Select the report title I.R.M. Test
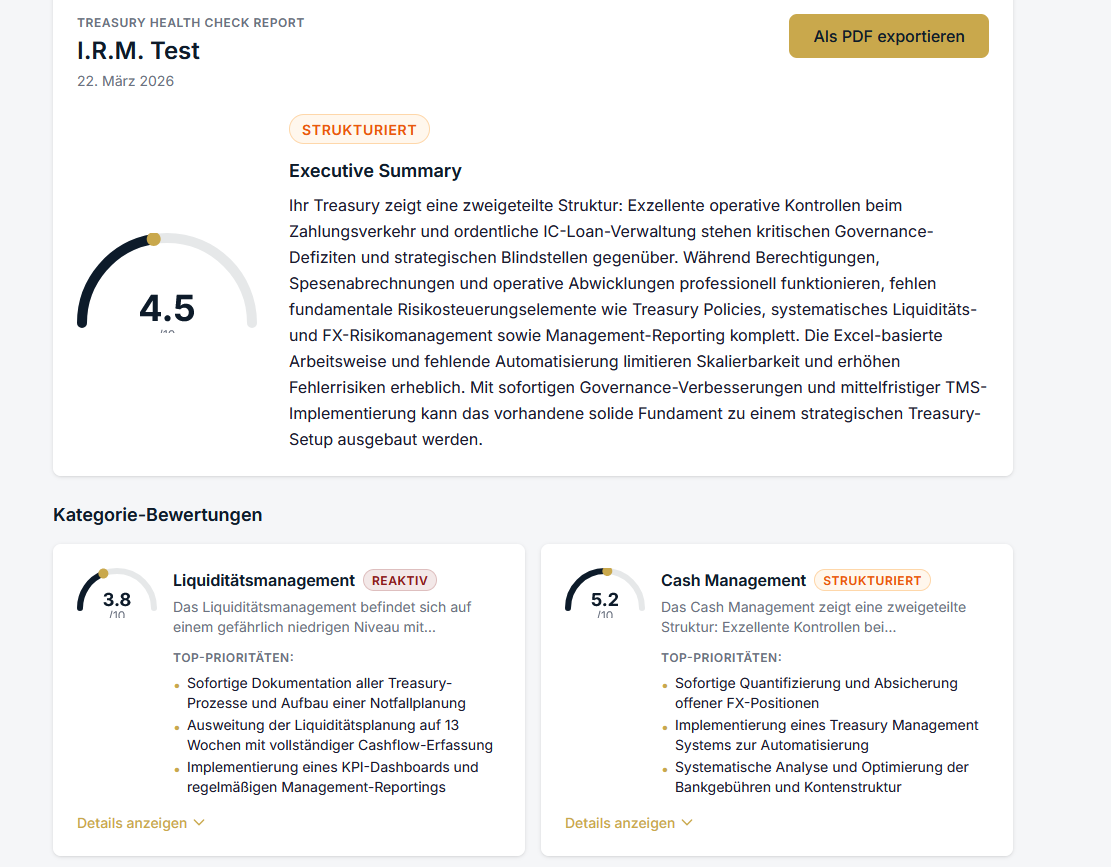The image size is (1111, 867). pyautogui.click(x=137, y=51)
